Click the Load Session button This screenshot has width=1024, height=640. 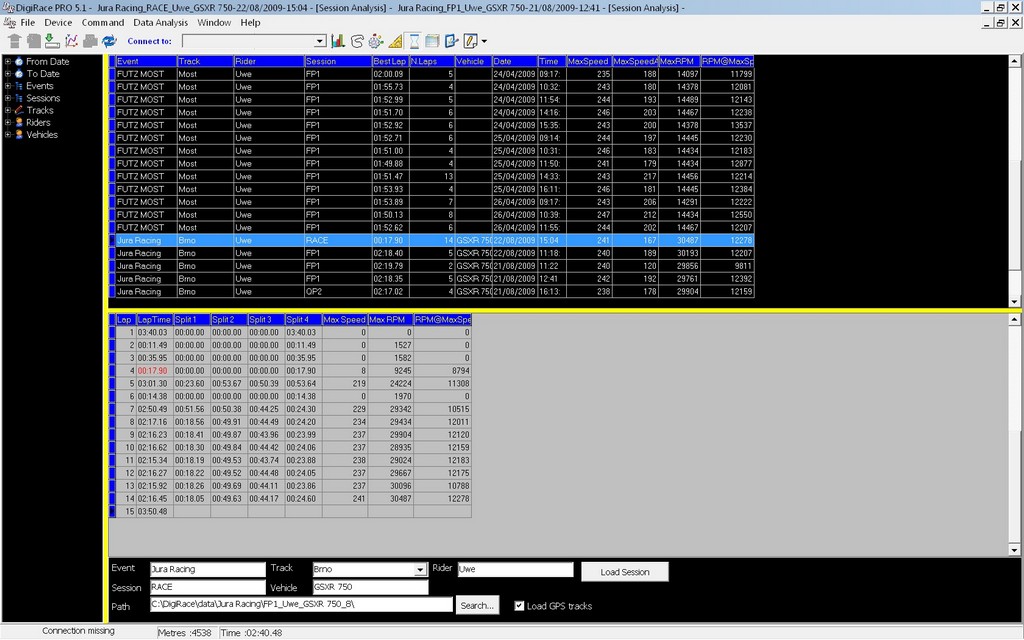624,572
